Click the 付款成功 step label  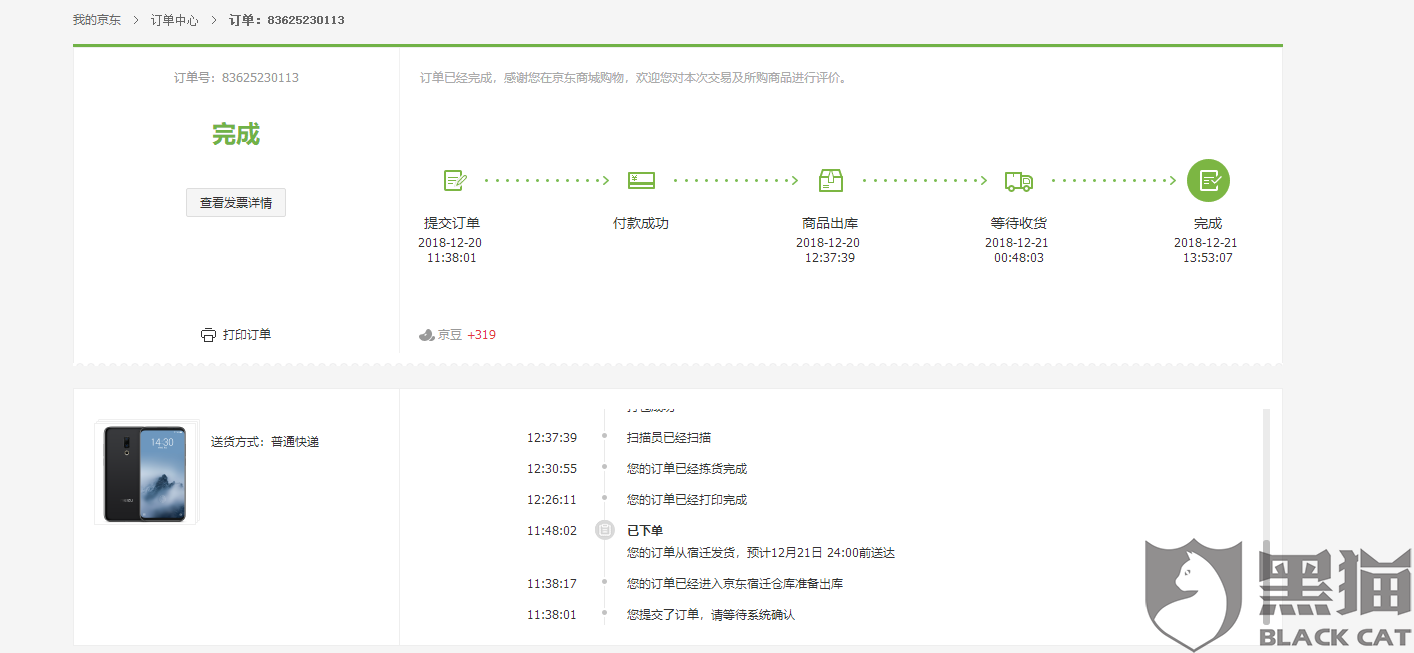point(641,224)
